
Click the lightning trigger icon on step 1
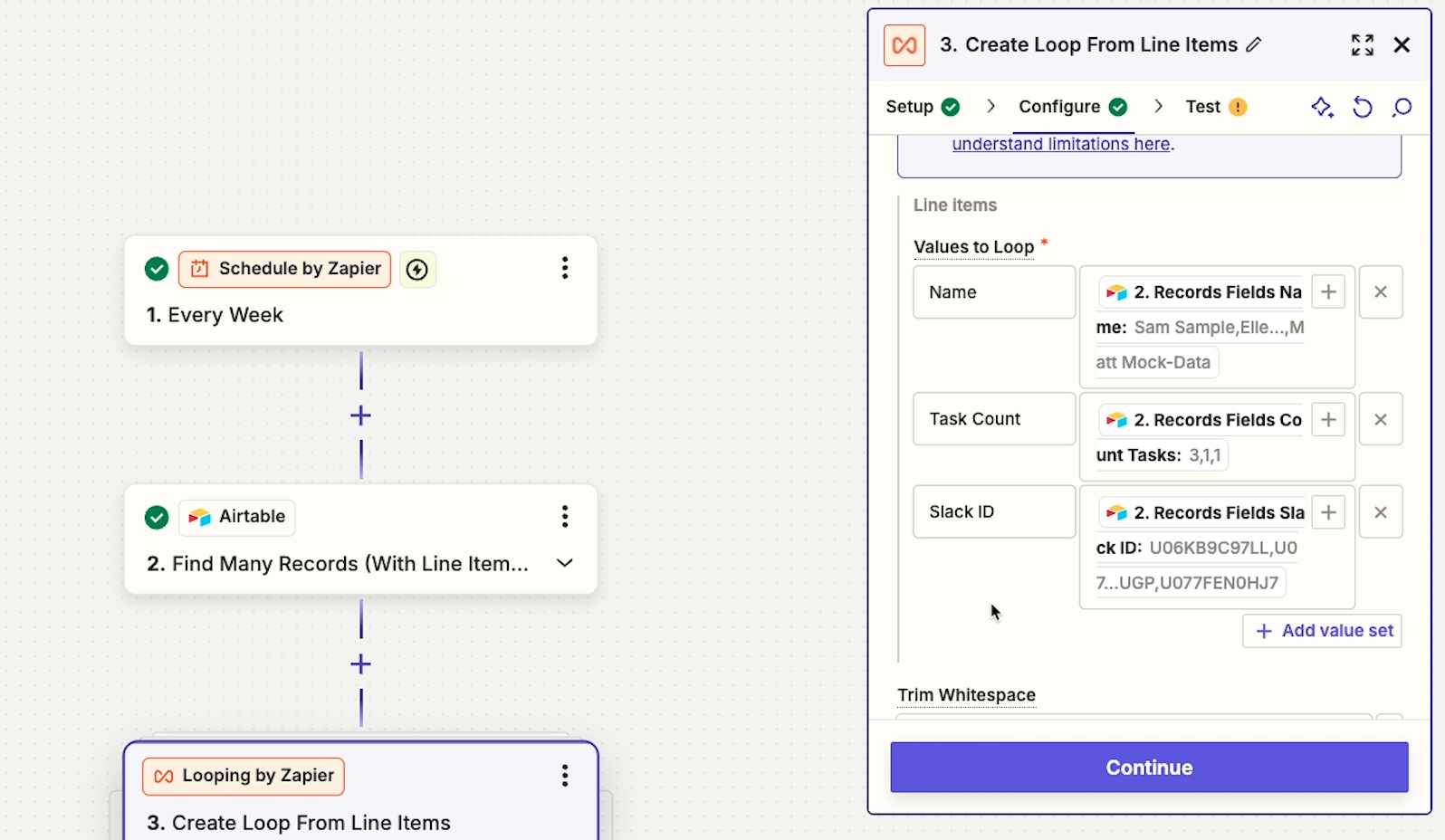point(417,270)
